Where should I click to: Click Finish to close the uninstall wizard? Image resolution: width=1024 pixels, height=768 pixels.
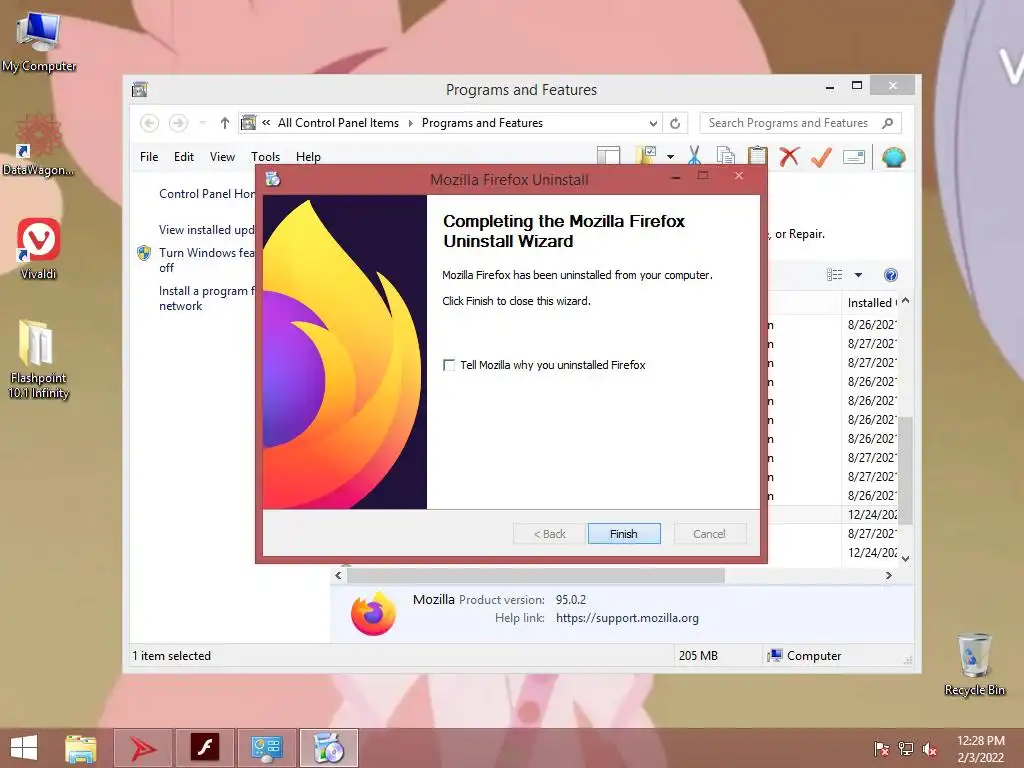624,534
